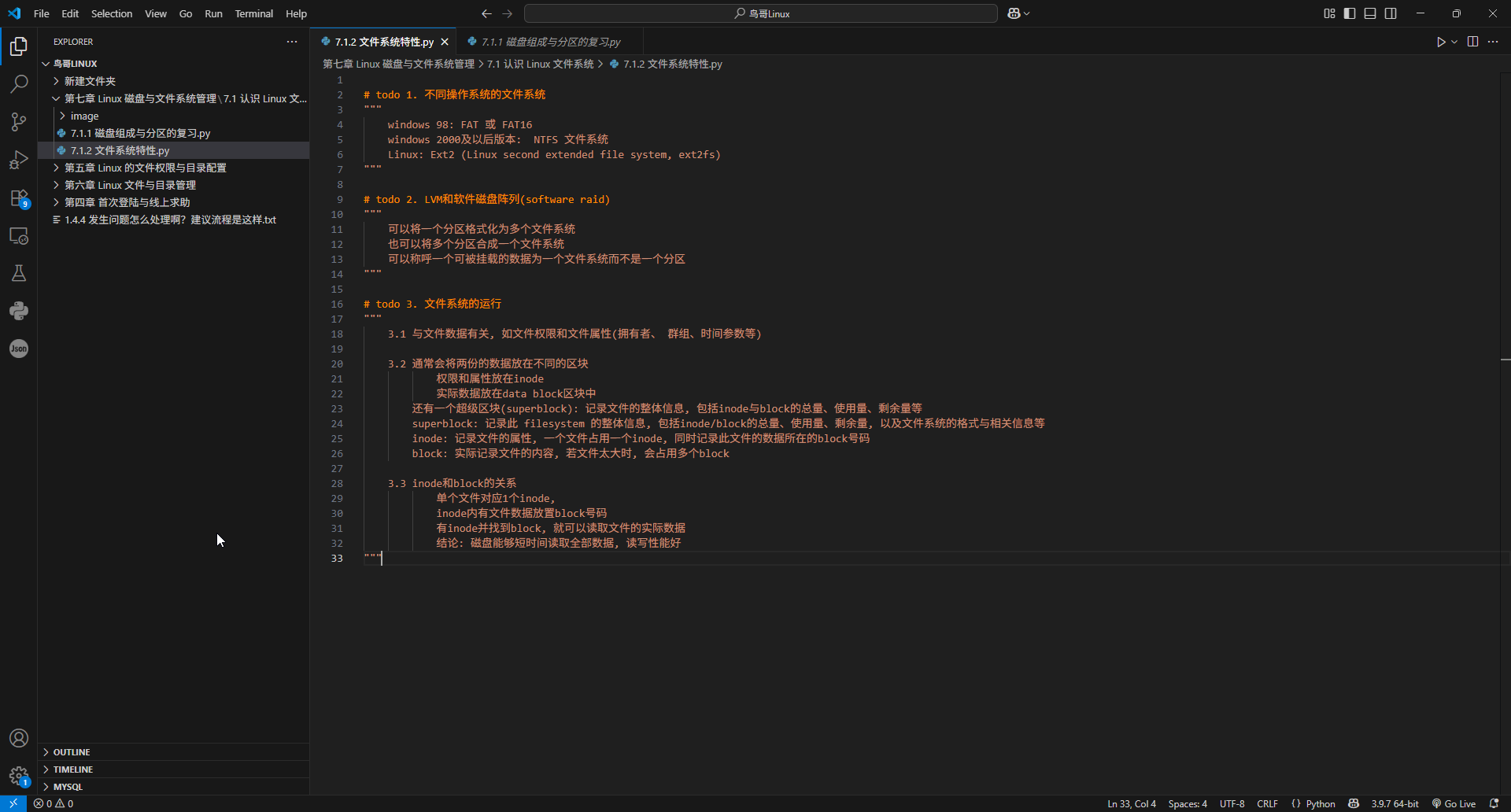Open errors and warnings panel

[x=54, y=803]
